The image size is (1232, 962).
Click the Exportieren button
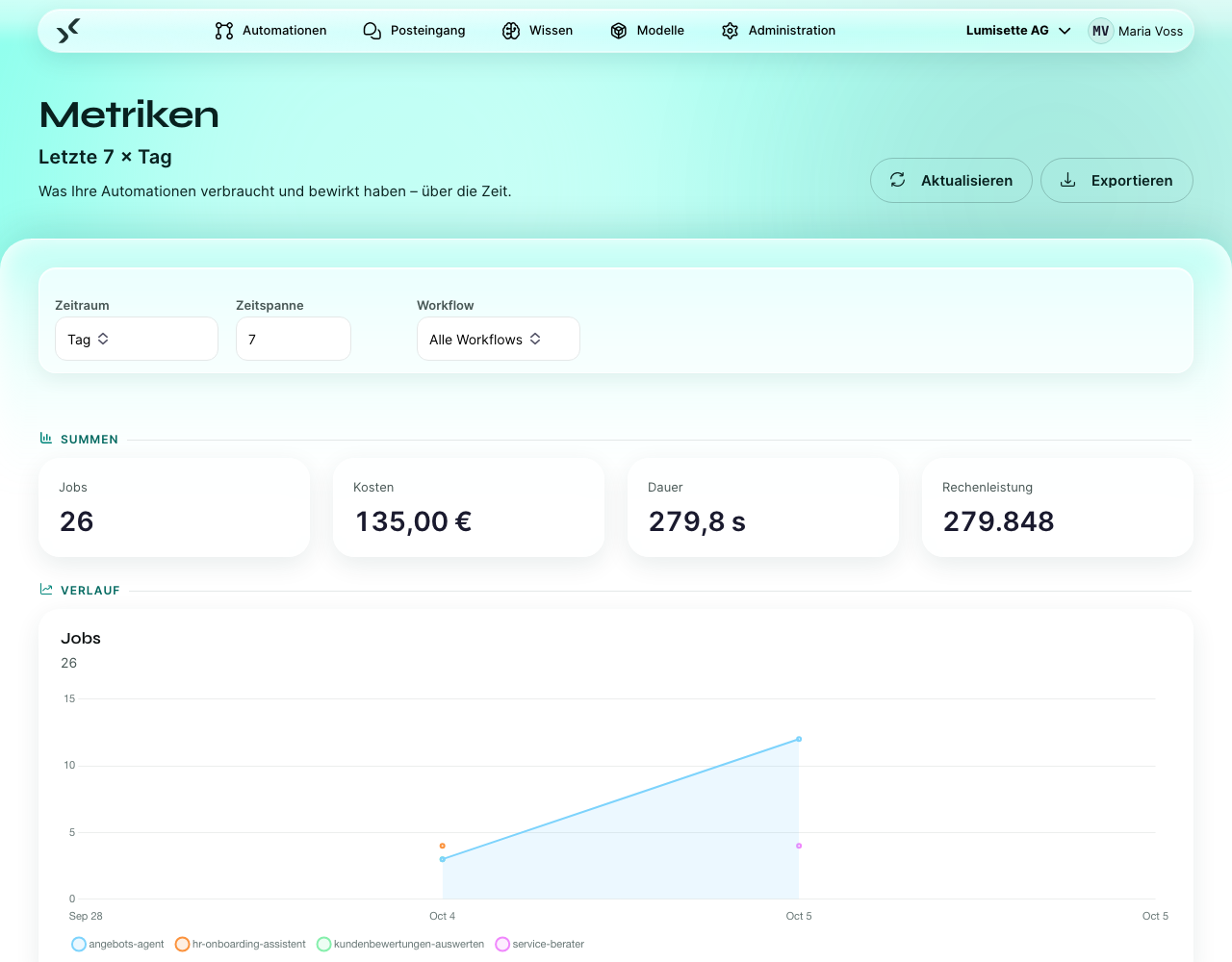(x=1116, y=180)
